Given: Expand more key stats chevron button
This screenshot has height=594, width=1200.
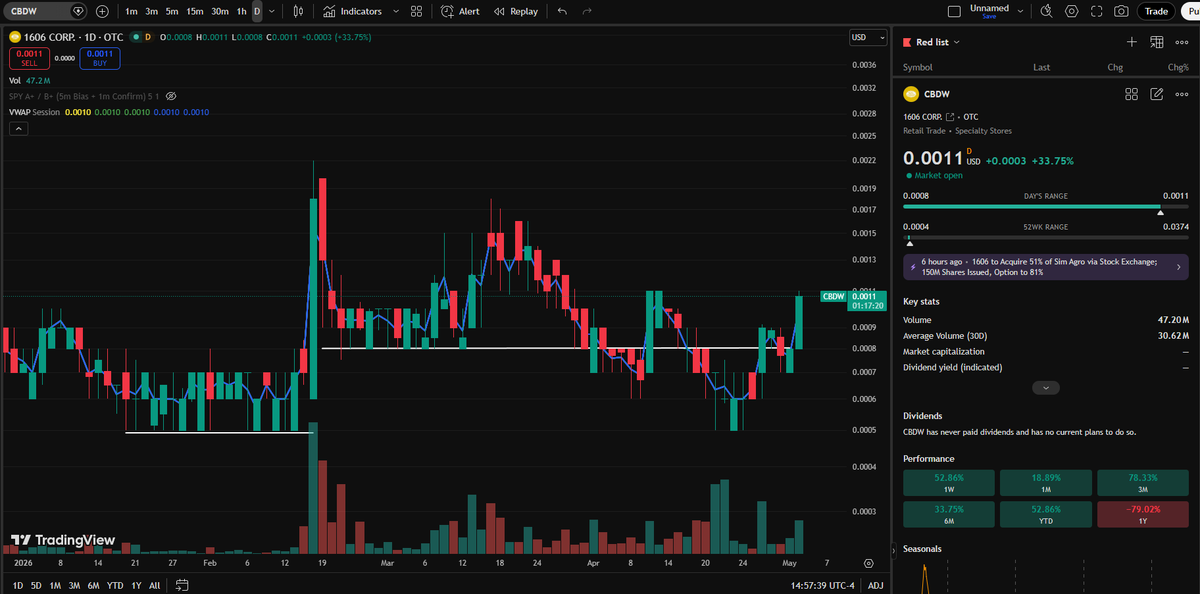Looking at the screenshot, I should point(1045,387).
